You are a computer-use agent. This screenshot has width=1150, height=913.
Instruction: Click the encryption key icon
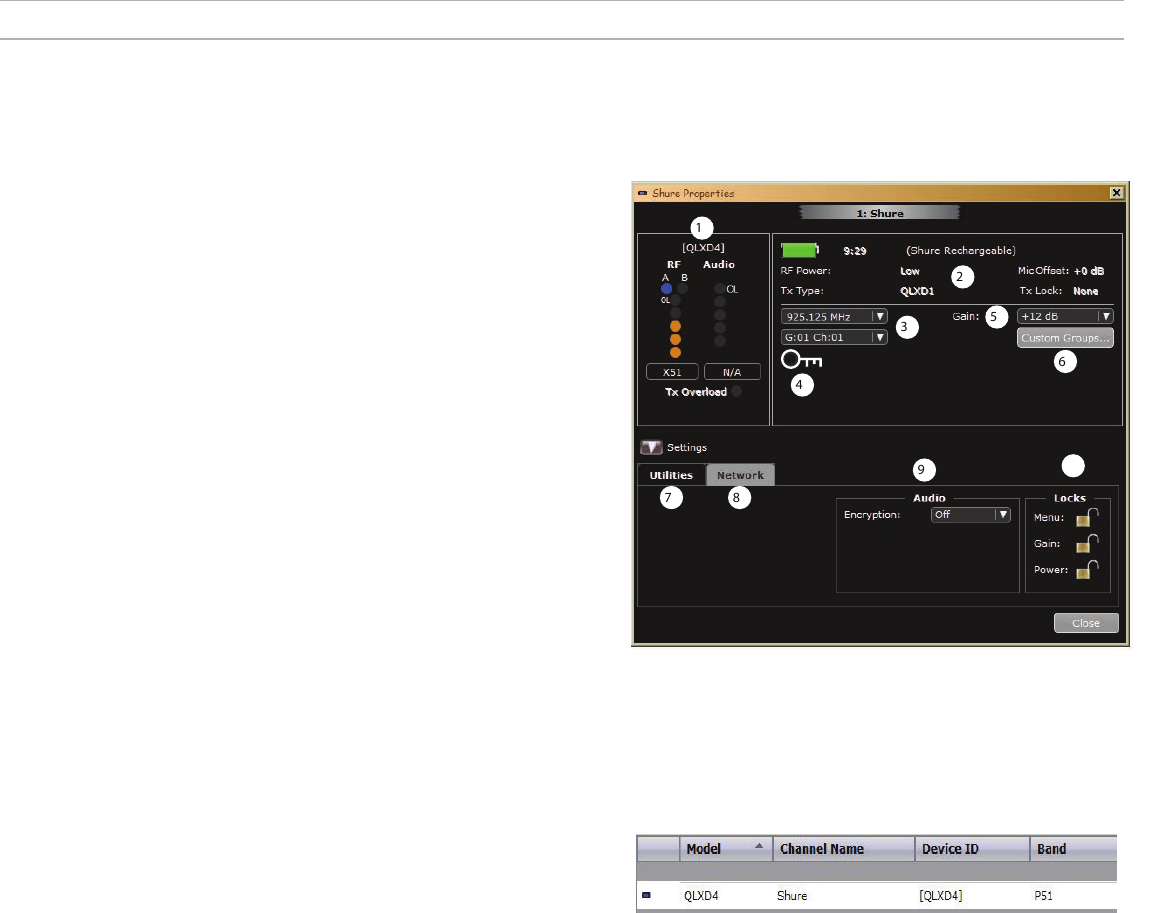[802, 359]
